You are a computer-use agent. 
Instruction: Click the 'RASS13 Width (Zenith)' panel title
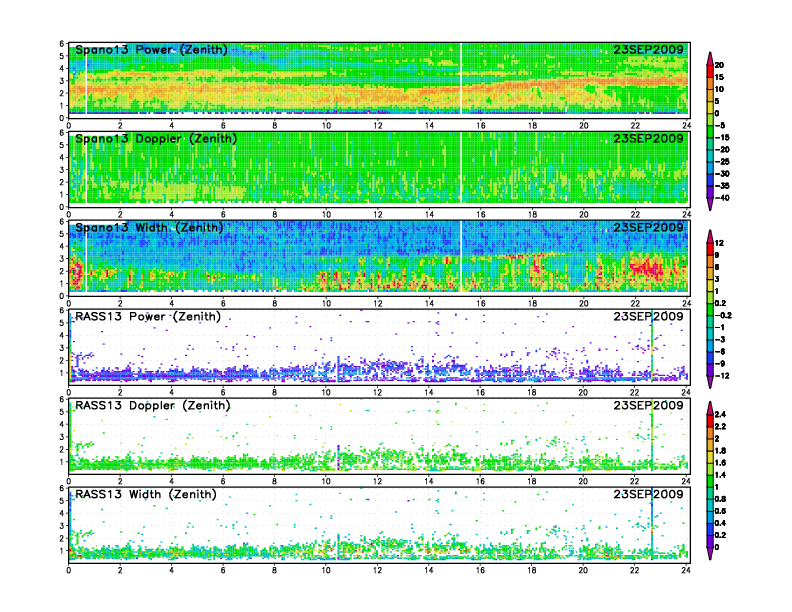pyautogui.click(x=146, y=494)
